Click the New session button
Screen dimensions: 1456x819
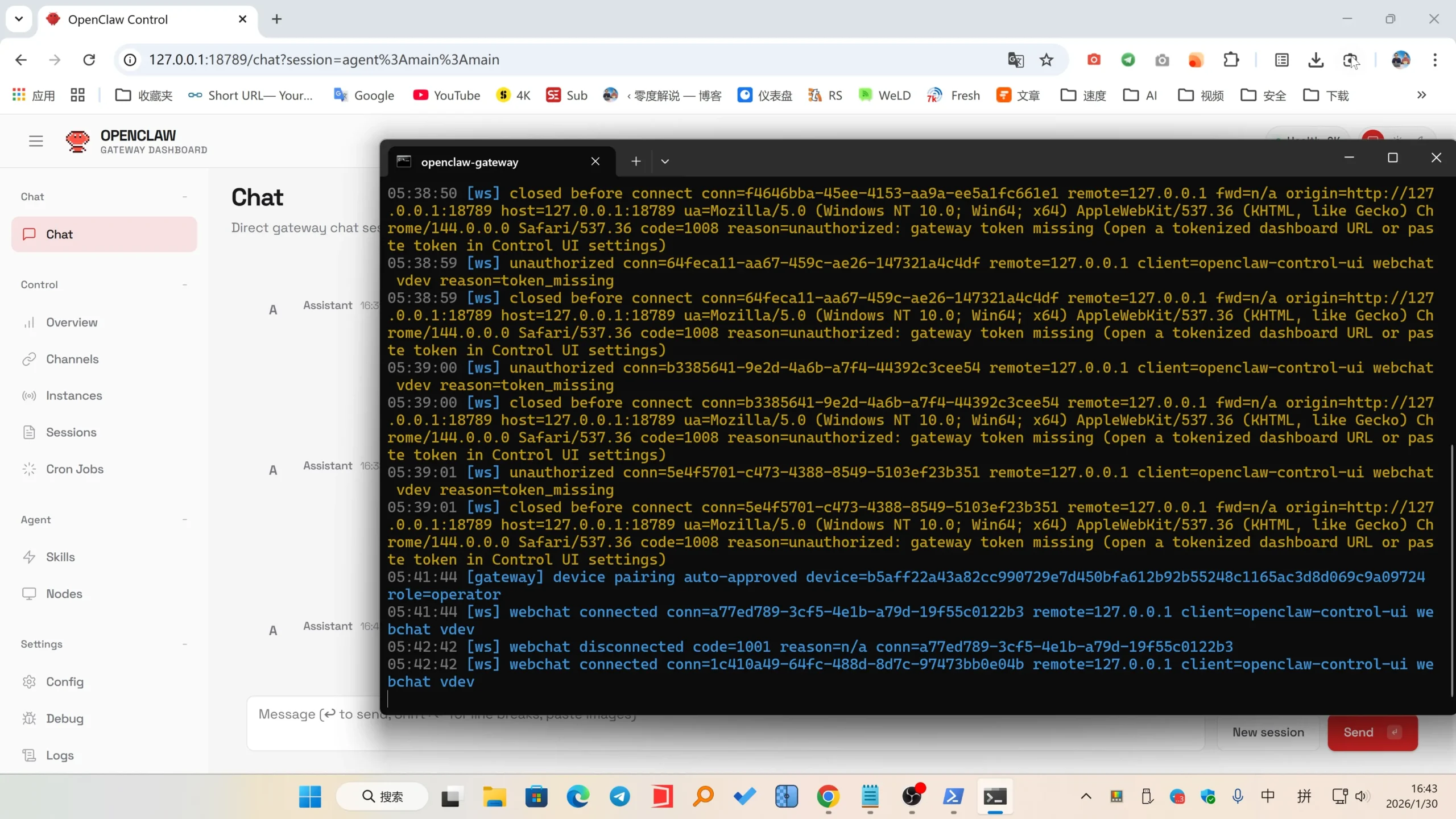click(1268, 733)
